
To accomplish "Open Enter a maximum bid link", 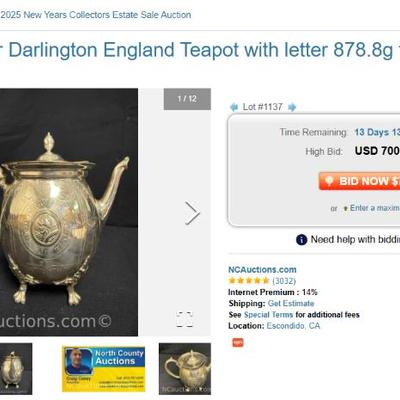I will click(x=375, y=208).
